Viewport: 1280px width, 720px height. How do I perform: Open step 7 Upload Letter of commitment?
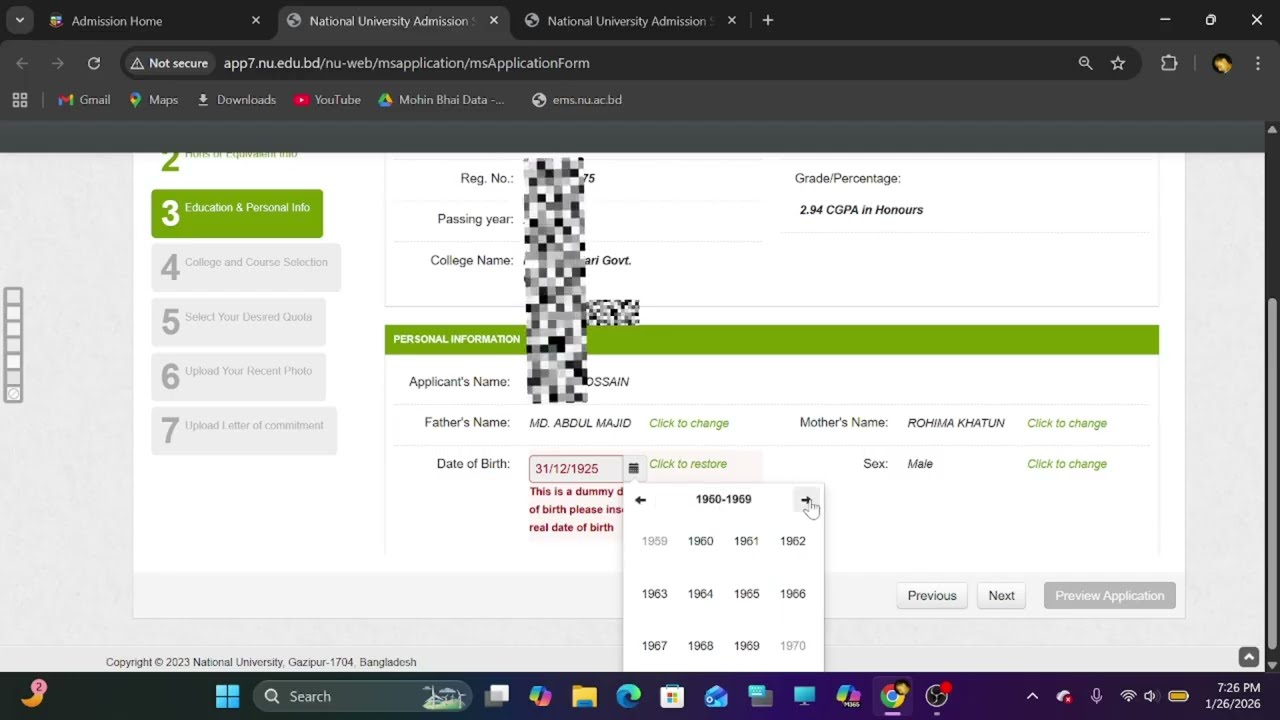point(244,431)
